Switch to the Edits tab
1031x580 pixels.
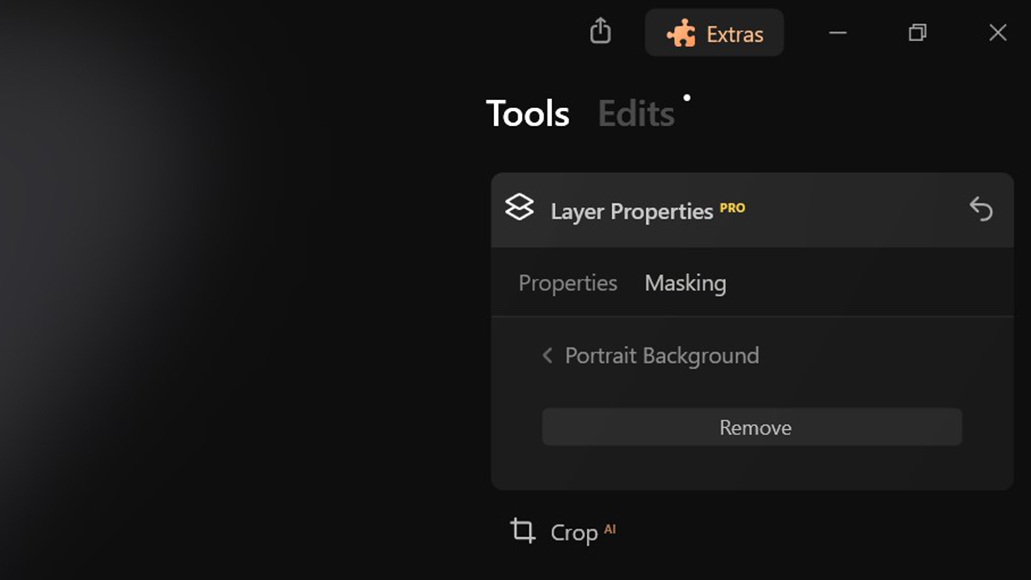coord(636,113)
